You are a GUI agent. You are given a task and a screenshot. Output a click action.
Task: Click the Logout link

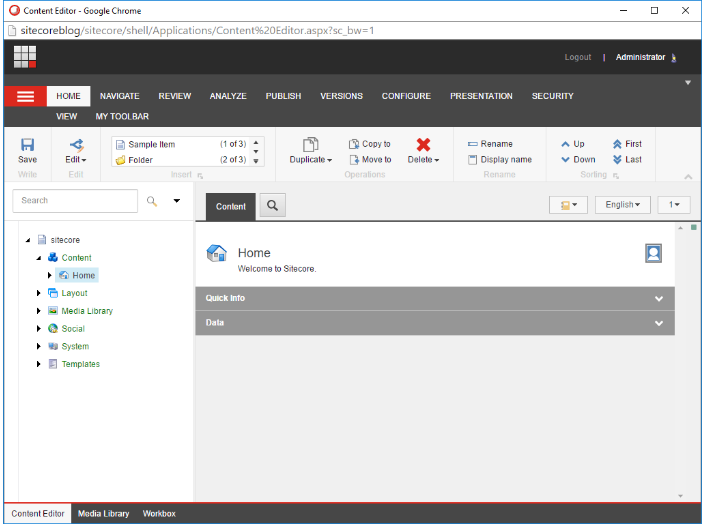tap(578, 58)
